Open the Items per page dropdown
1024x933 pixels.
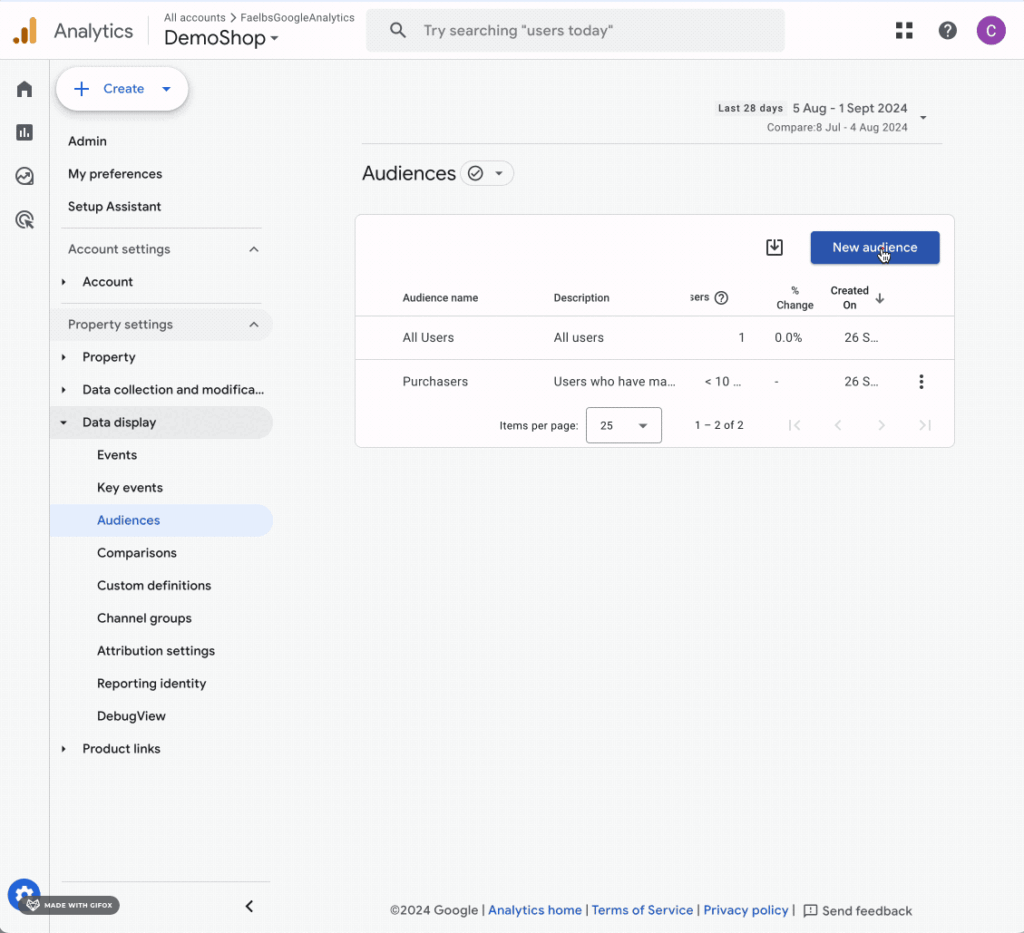[624, 425]
